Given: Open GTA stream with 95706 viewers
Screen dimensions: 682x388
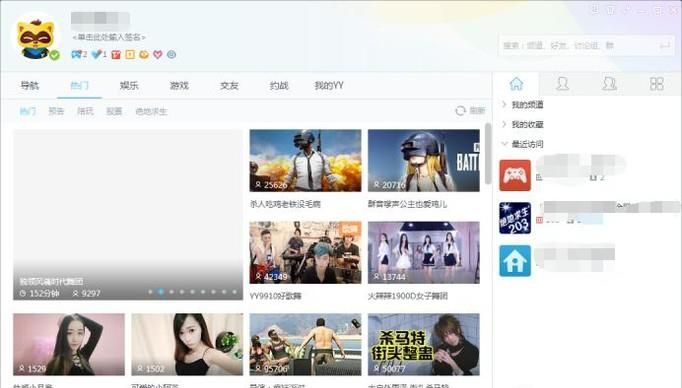Looking at the screenshot, I should pos(305,345).
